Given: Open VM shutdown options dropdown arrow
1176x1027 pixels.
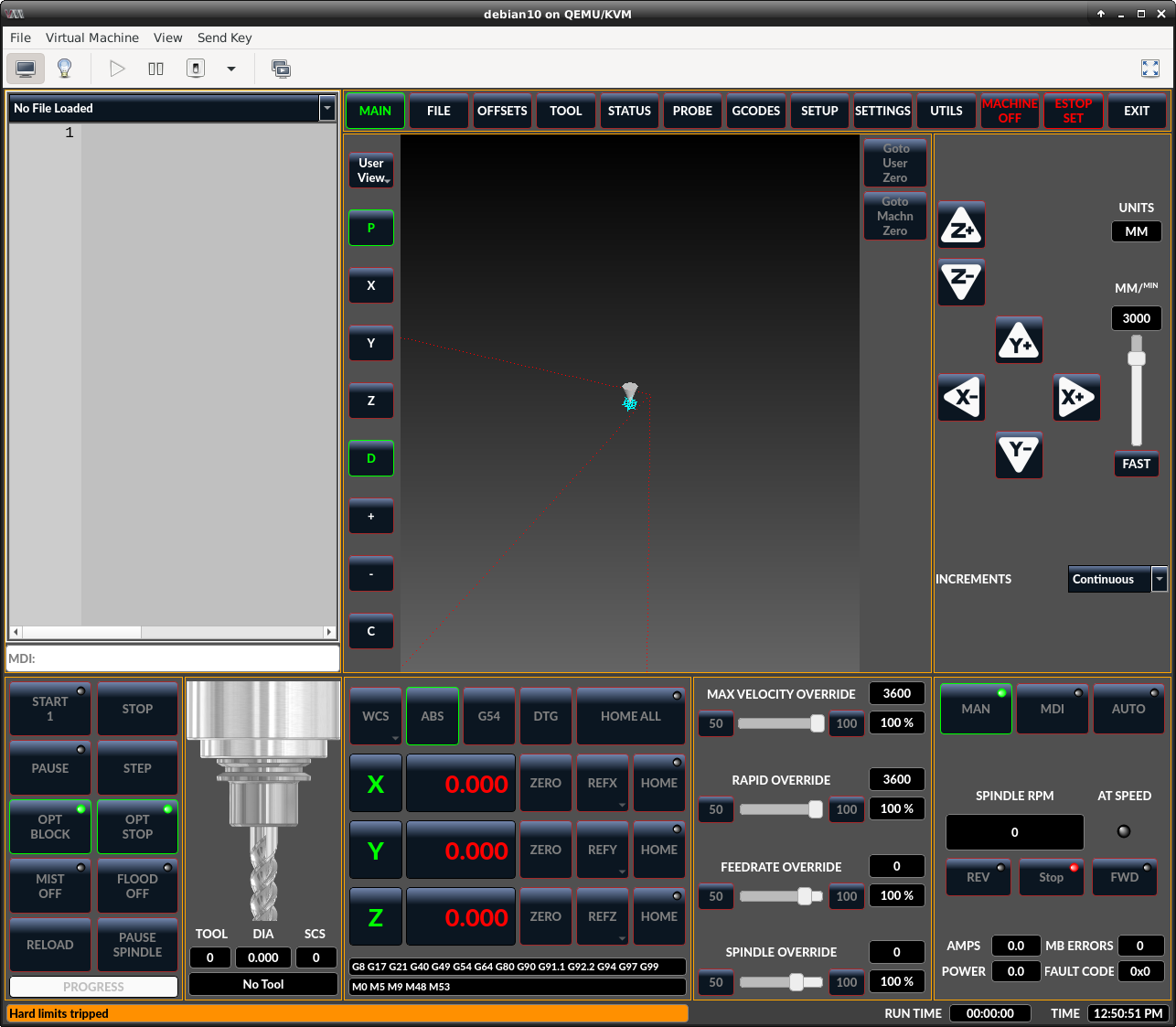Looking at the screenshot, I should coord(231,69).
